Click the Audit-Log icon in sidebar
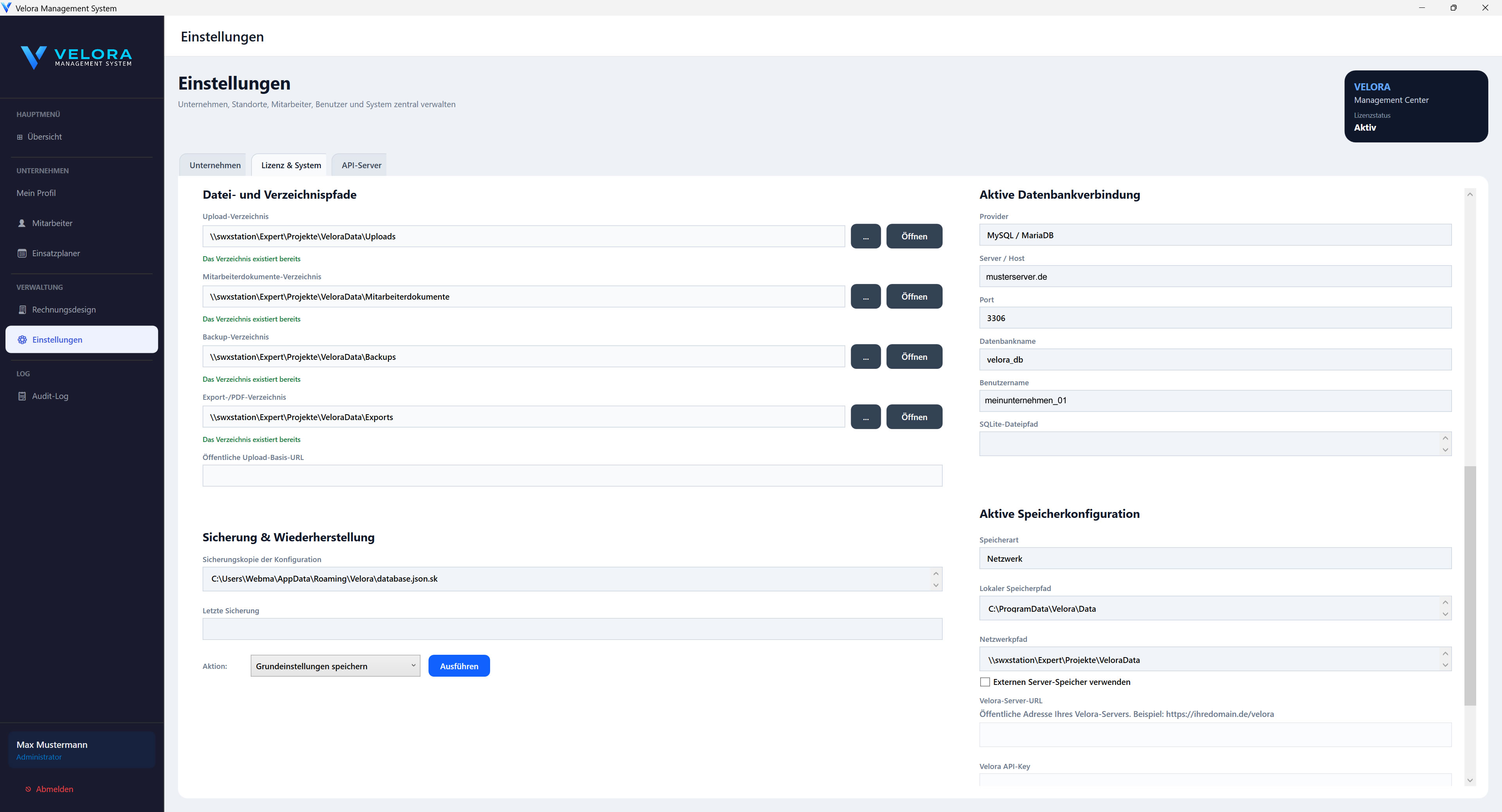The height and width of the screenshot is (812, 1502). click(x=22, y=396)
